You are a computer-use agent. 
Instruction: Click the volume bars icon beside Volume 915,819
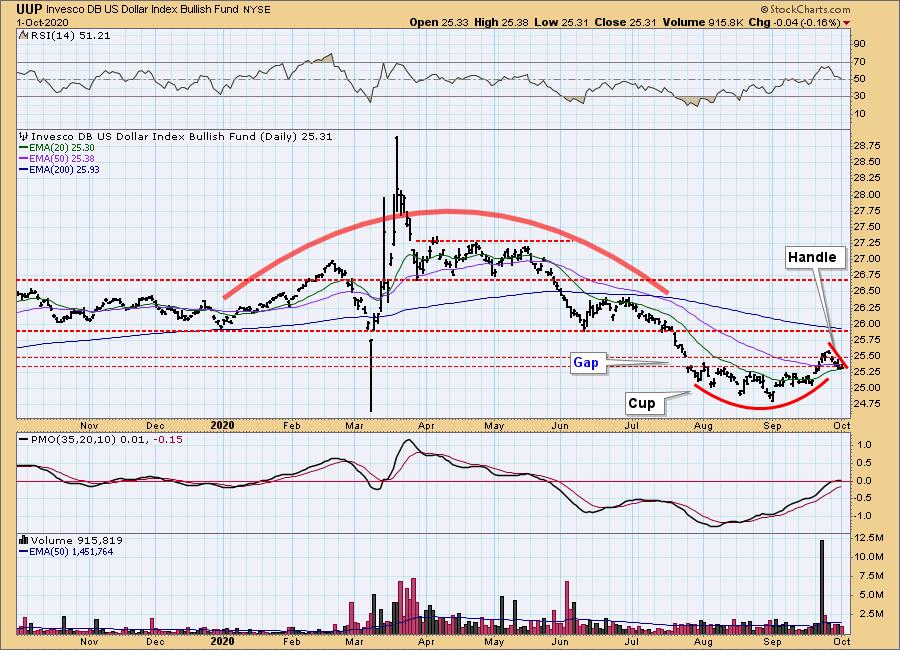(24, 540)
